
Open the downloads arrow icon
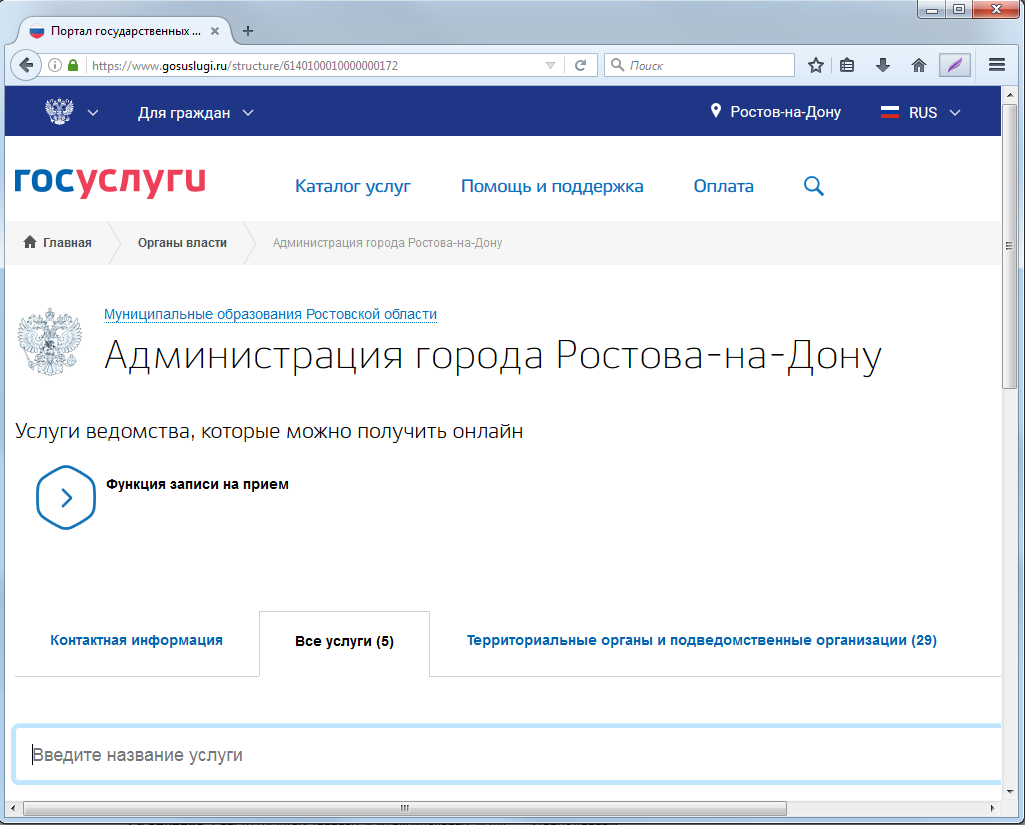pyautogui.click(x=883, y=65)
